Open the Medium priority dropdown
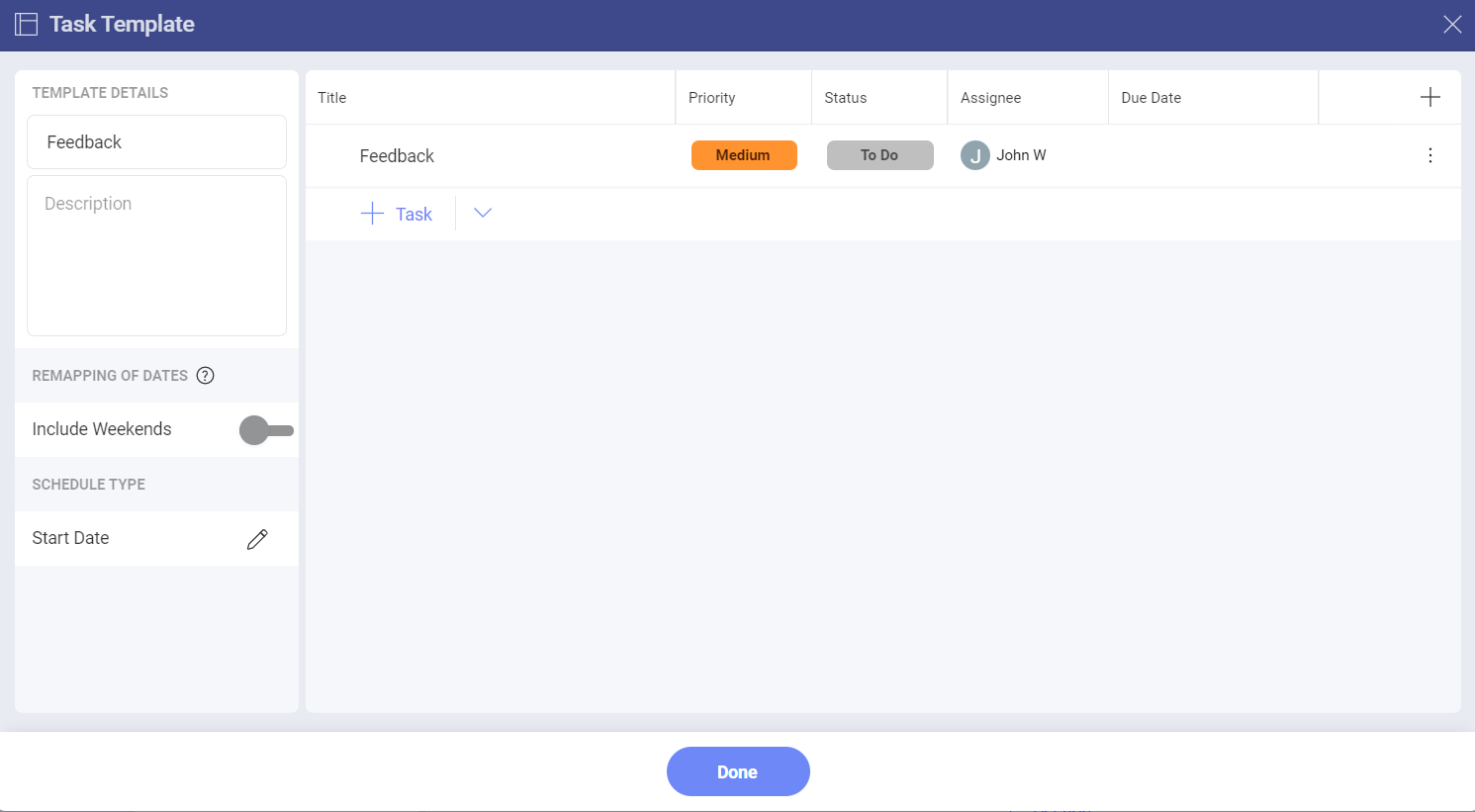Image resolution: width=1475 pixels, height=812 pixels. (744, 155)
